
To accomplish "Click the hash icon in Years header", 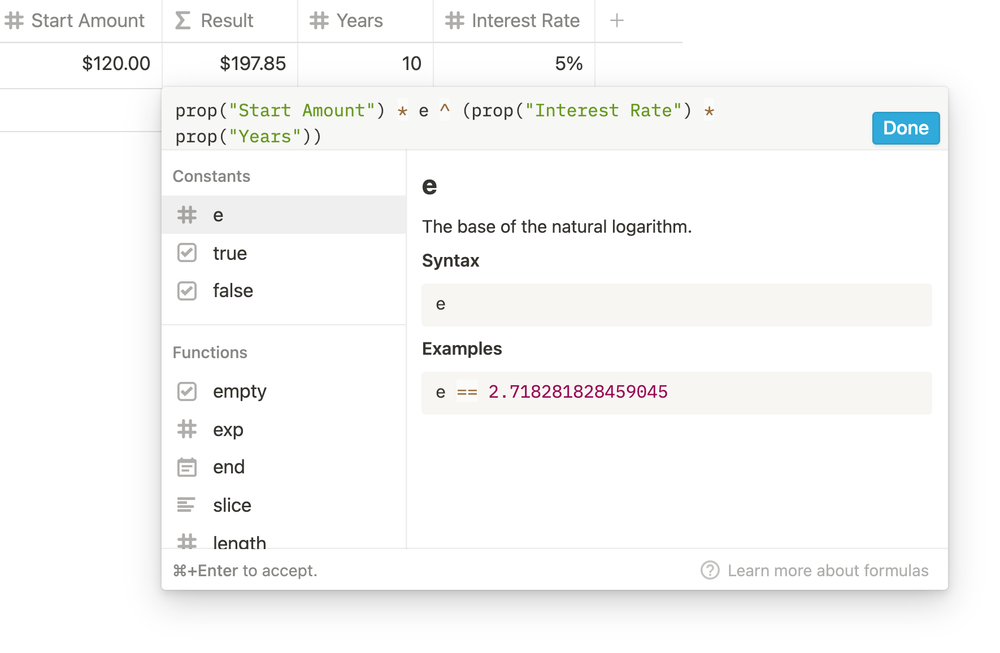I will [x=319, y=21].
